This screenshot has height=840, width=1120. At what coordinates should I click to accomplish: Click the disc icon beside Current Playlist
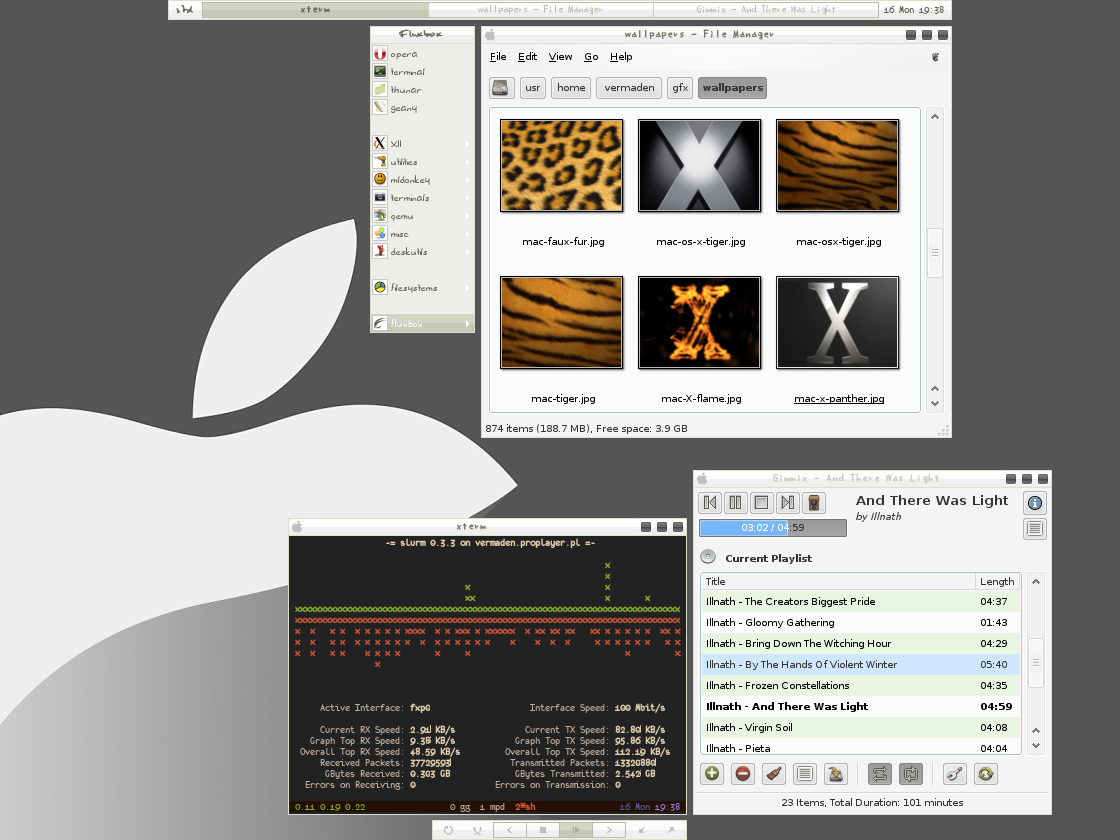(x=708, y=557)
